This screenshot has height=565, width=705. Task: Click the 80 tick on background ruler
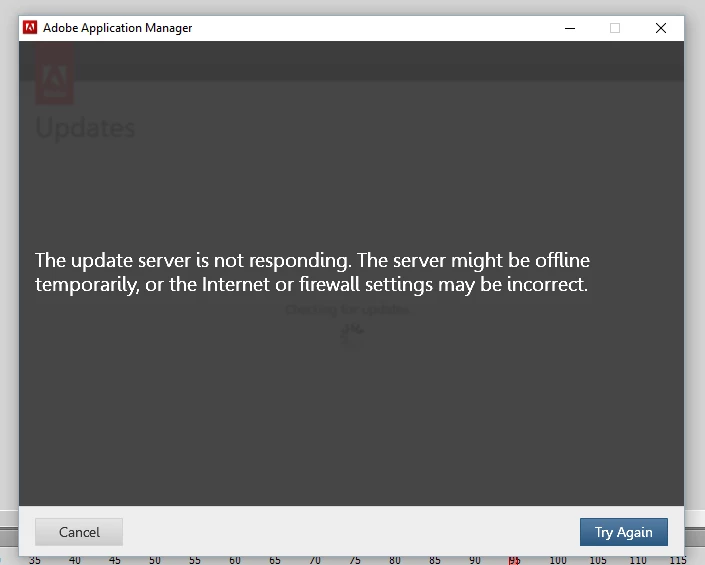pyautogui.click(x=395, y=560)
